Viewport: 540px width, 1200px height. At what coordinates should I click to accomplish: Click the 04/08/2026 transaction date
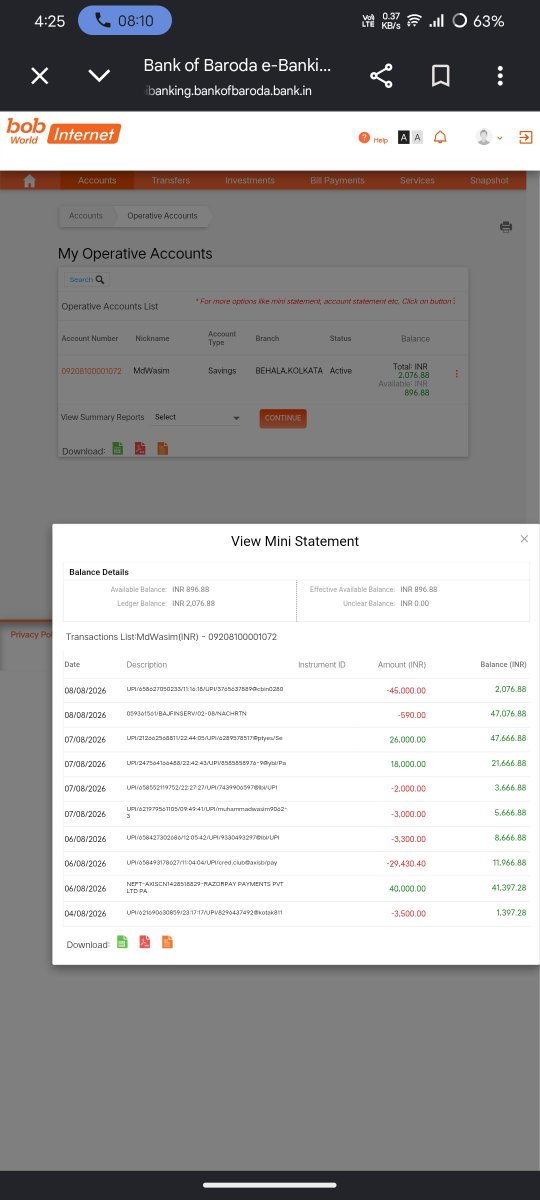click(x=84, y=913)
